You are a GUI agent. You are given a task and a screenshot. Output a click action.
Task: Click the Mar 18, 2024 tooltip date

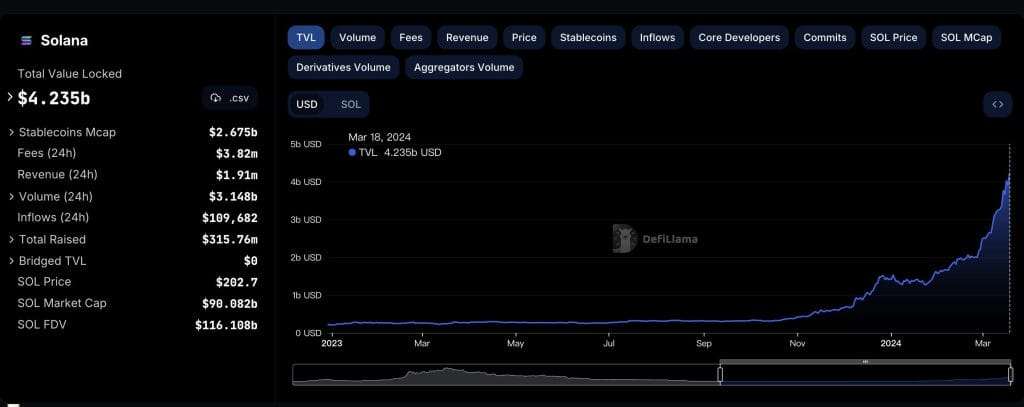click(x=379, y=137)
